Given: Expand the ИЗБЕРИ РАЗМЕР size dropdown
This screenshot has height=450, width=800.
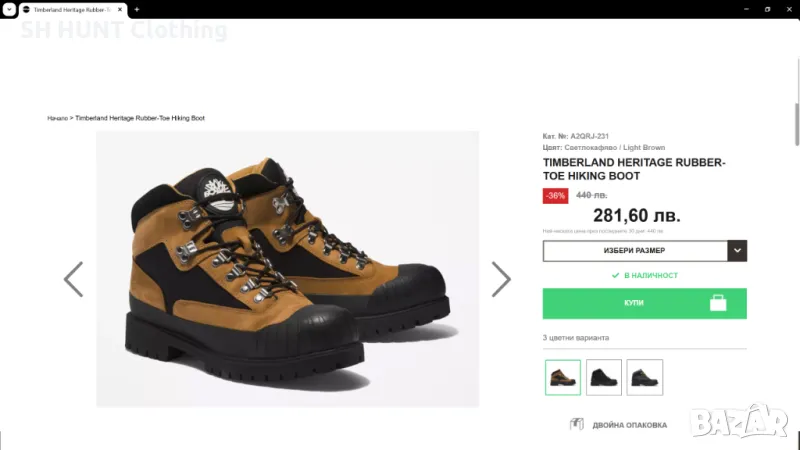Looking at the screenshot, I should 635,251.
